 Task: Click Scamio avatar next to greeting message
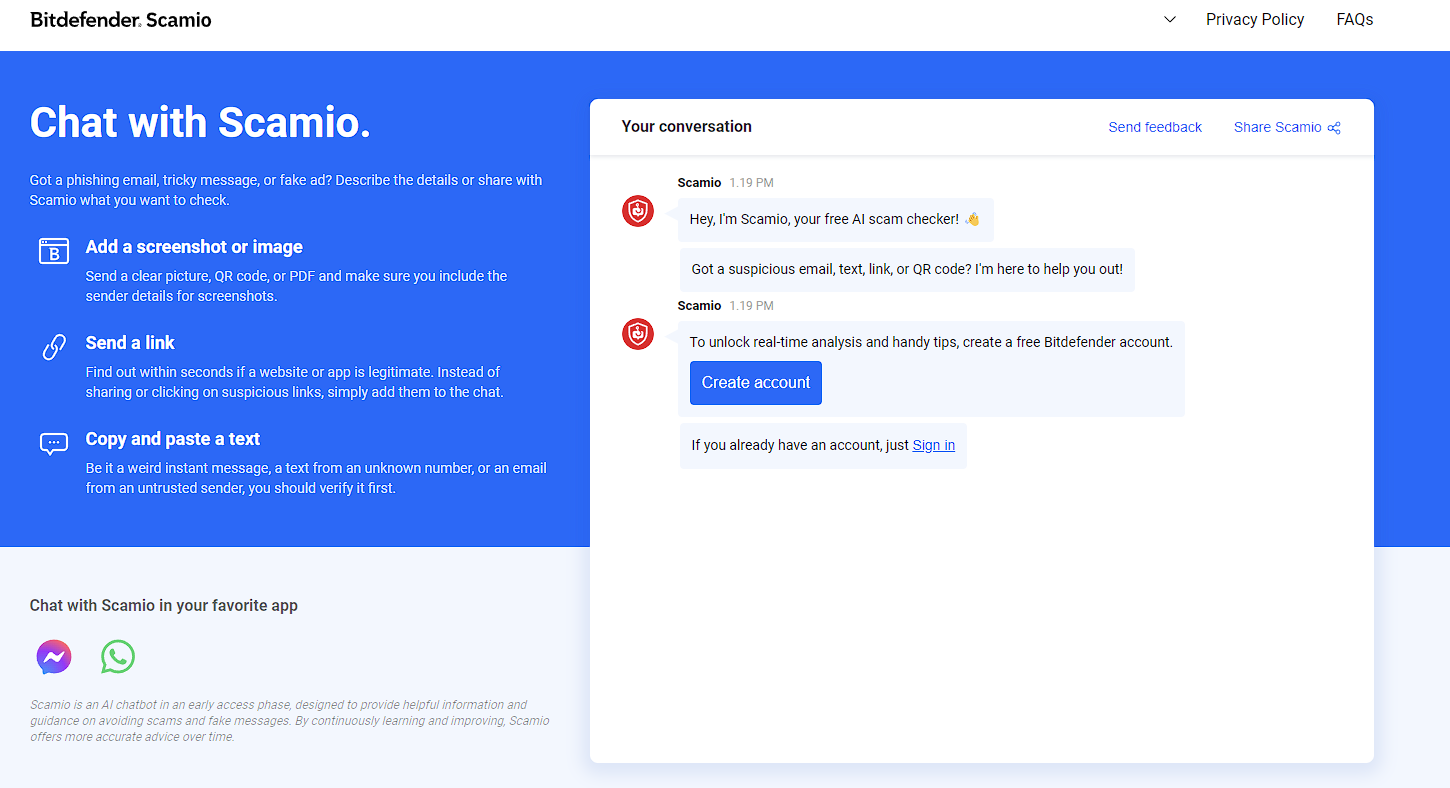(638, 211)
